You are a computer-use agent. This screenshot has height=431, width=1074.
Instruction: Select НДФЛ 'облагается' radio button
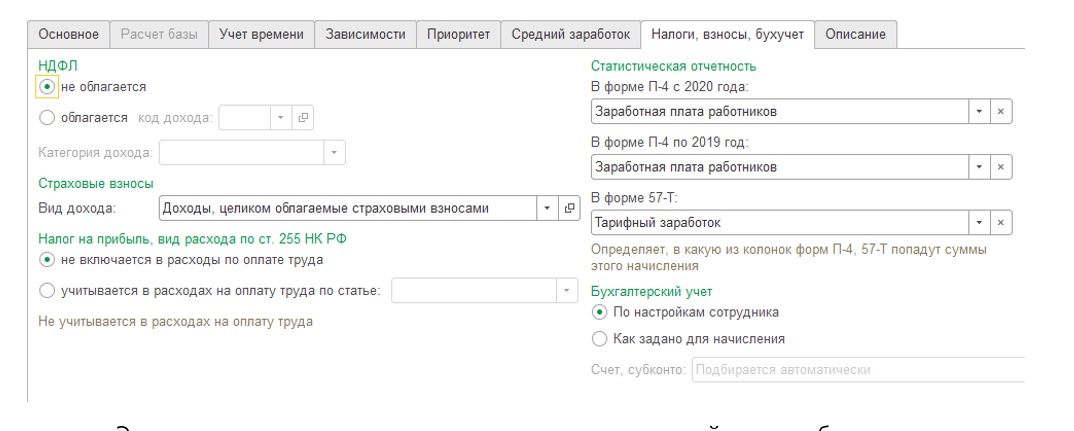(x=46, y=118)
